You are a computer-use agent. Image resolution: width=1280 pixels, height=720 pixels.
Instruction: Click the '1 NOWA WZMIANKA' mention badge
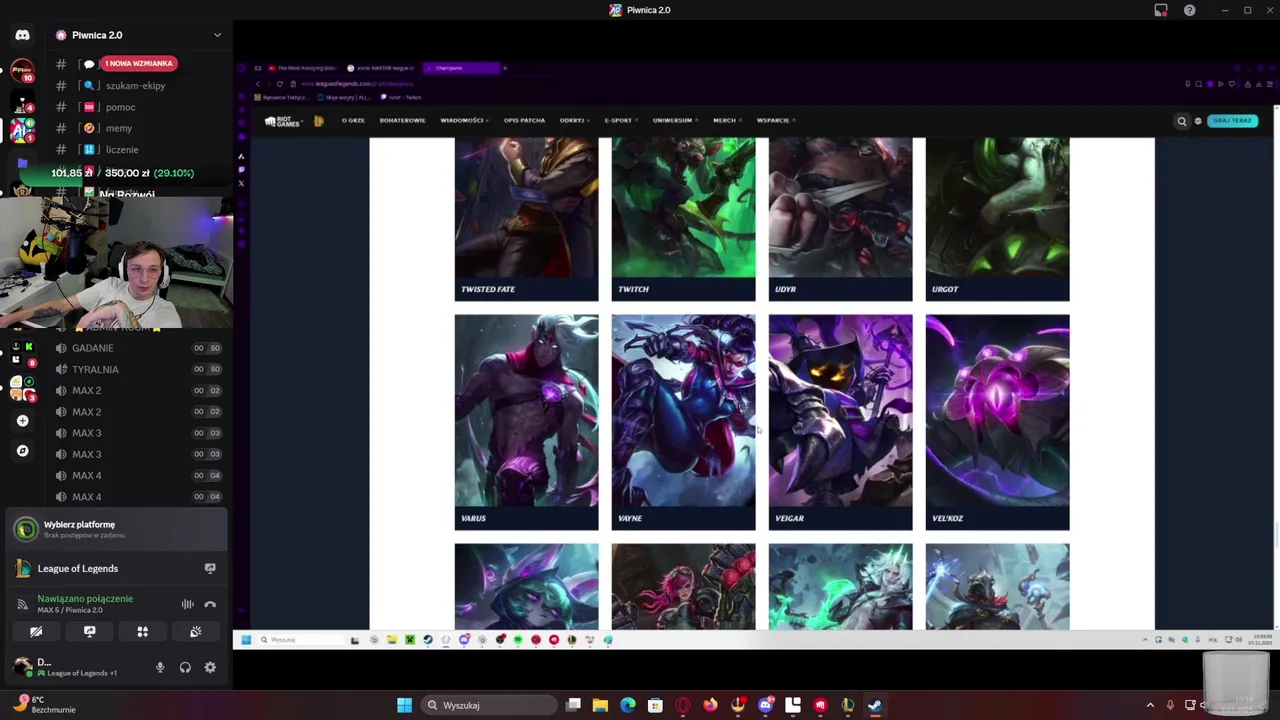point(139,63)
